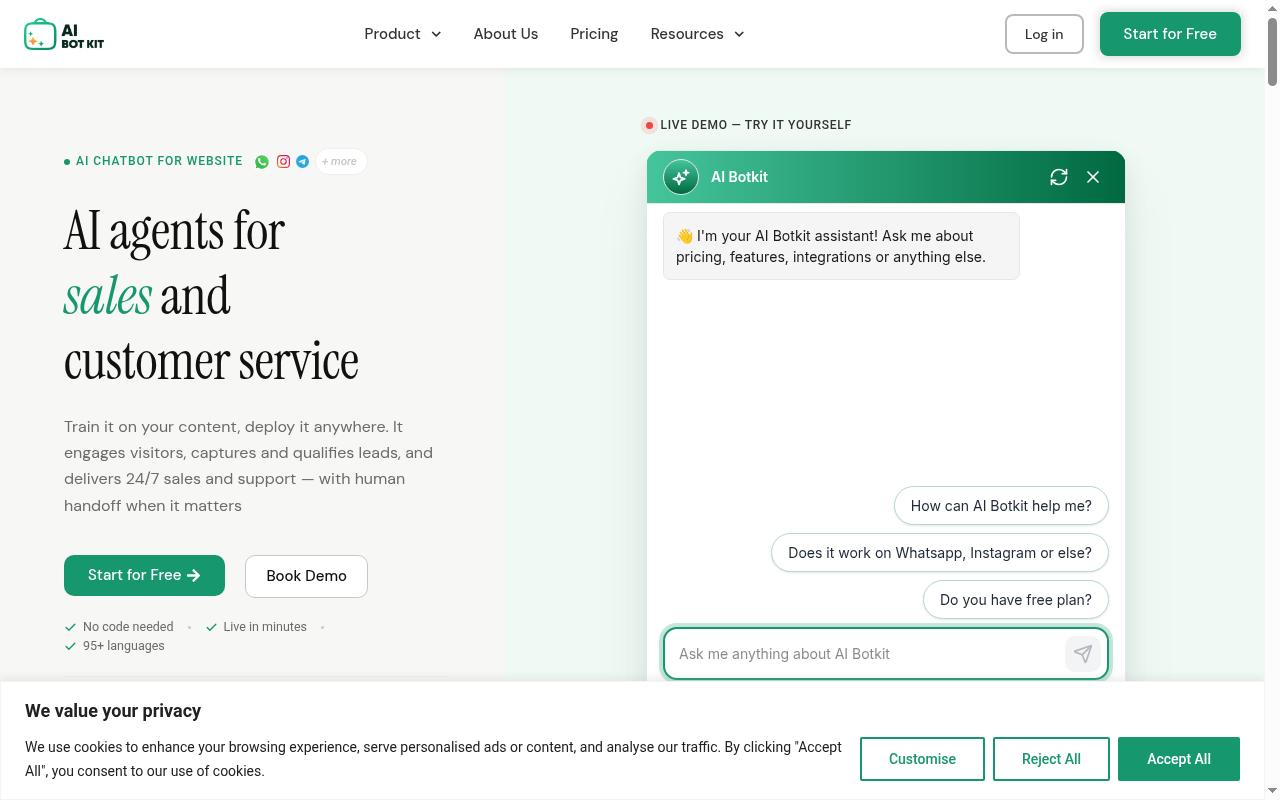1280x800 pixels.
Task: Focus the 'Ask me anything about AI Botkit' field
Action: pyautogui.click(x=864, y=654)
